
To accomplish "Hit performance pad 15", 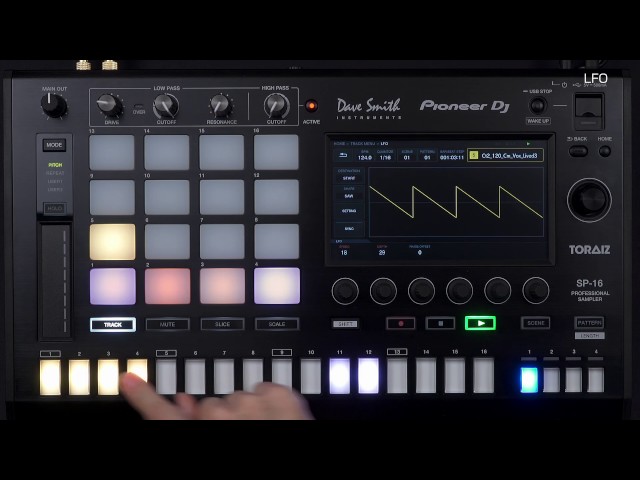I will click(x=222, y=153).
